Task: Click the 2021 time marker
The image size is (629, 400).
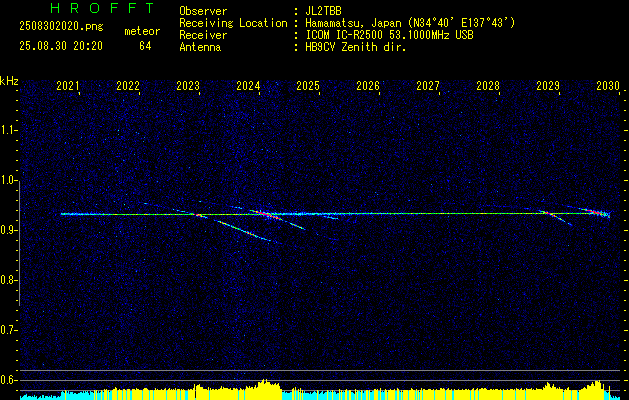Action: click(x=68, y=86)
